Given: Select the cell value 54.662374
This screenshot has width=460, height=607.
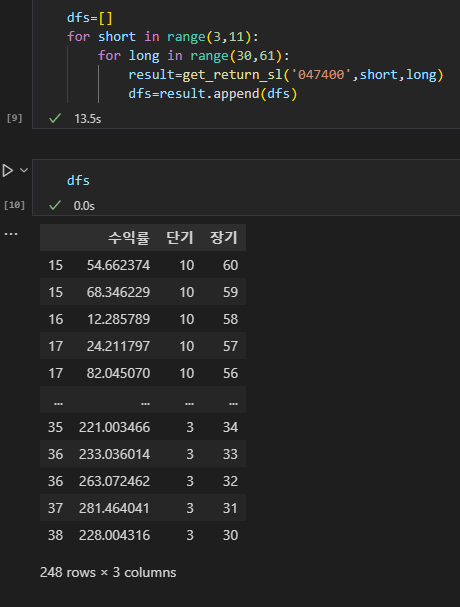Looking at the screenshot, I should pyautogui.click(x=118, y=265).
